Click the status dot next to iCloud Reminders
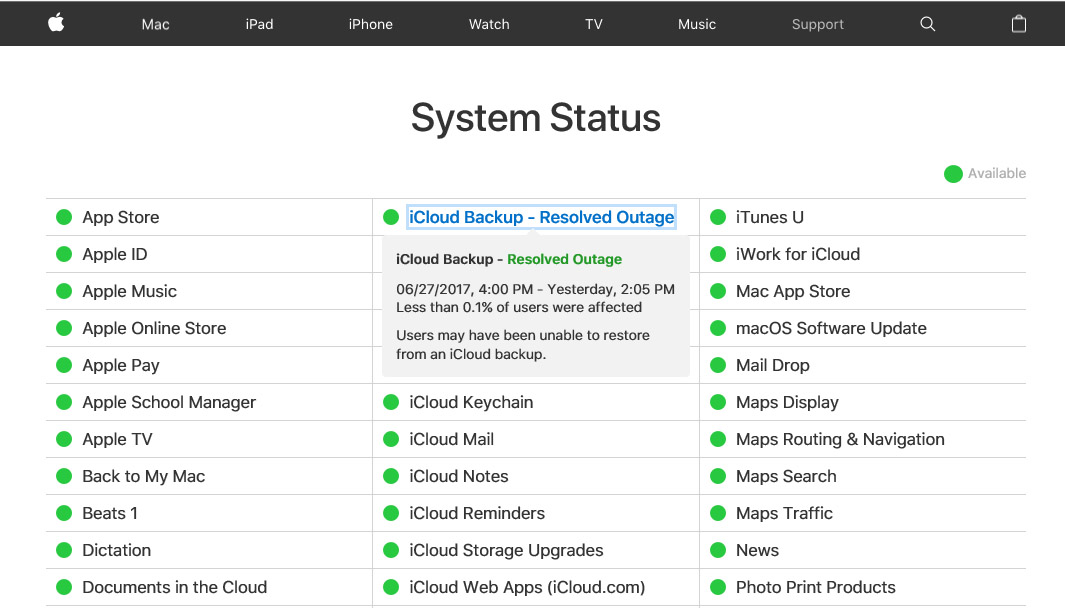The image size is (1065, 608). 391,514
